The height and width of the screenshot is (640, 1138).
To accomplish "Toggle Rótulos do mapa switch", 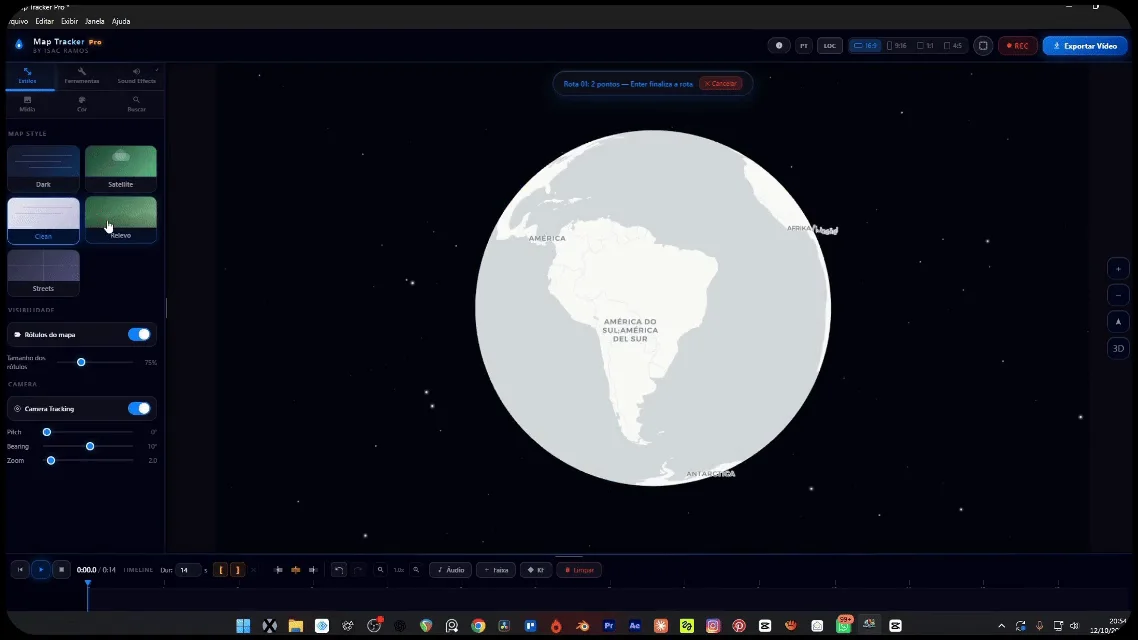I will 139,335.
